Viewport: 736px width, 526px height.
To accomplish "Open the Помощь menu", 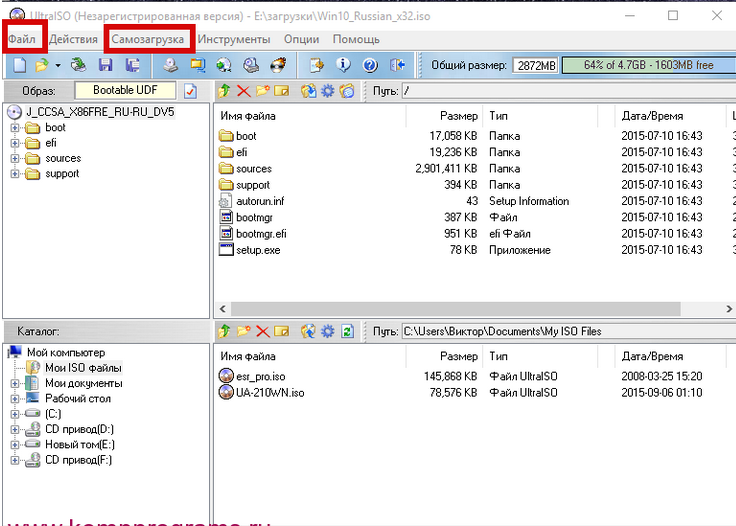I will pos(356,39).
